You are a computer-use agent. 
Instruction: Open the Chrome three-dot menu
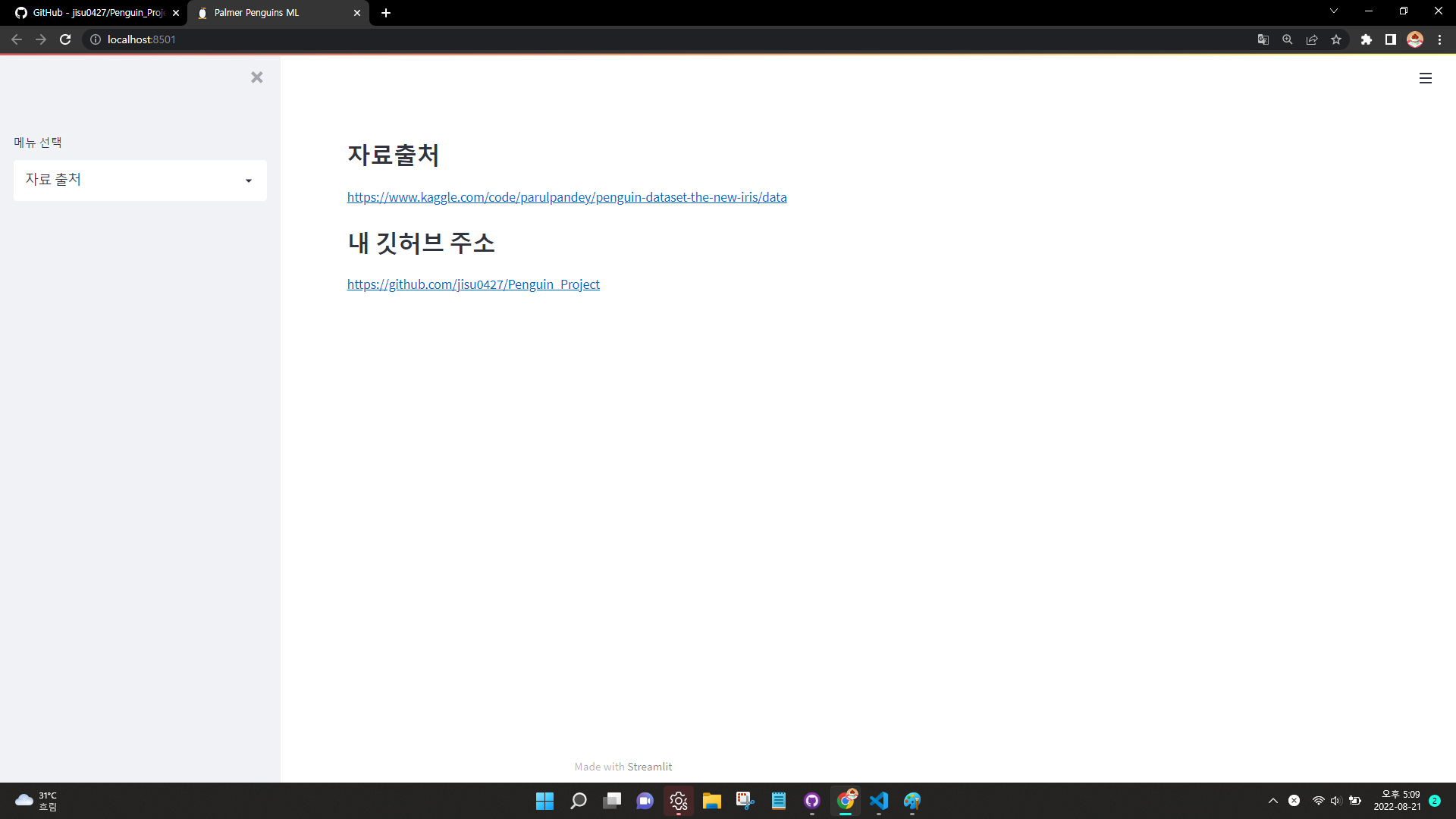pos(1440,39)
